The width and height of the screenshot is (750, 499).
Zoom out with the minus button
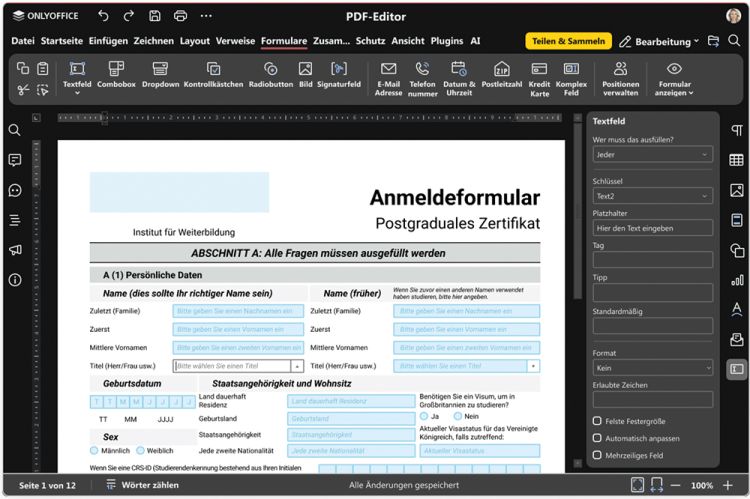click(675, 486)
